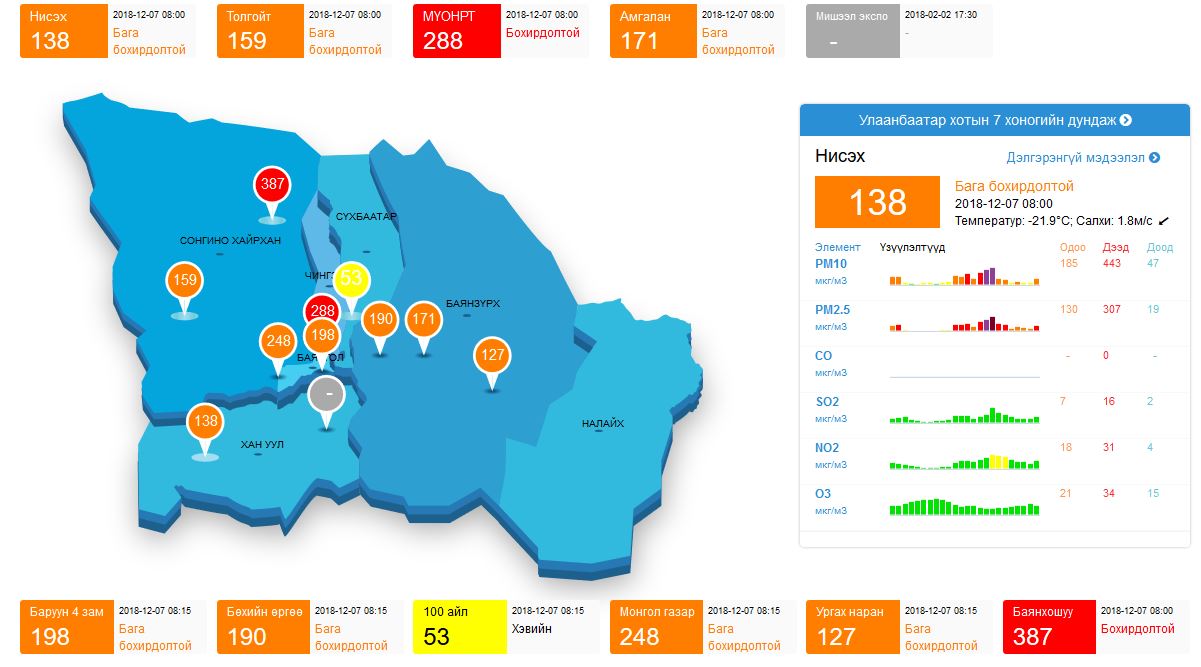
Task: Click the orange 171 map pin
Action: click(424, 320)
